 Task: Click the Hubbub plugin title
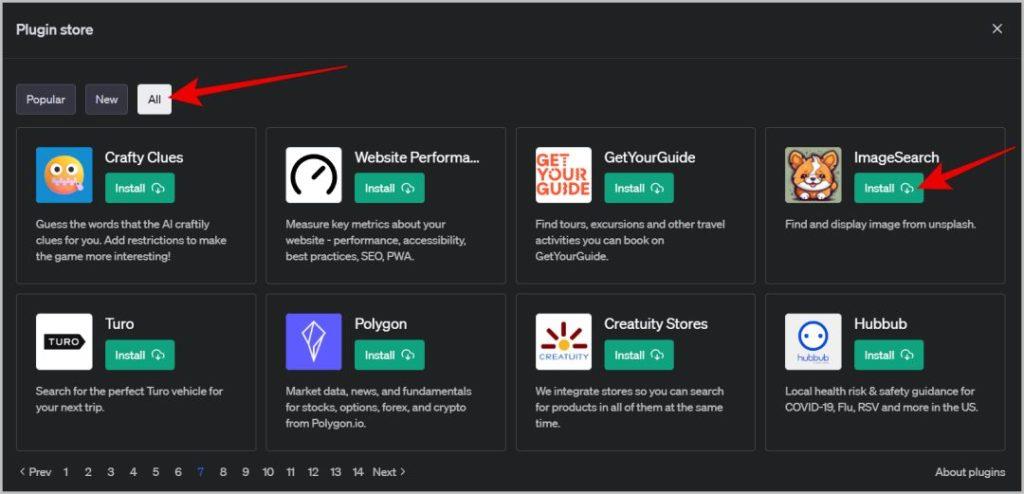[x=880, y=324]
